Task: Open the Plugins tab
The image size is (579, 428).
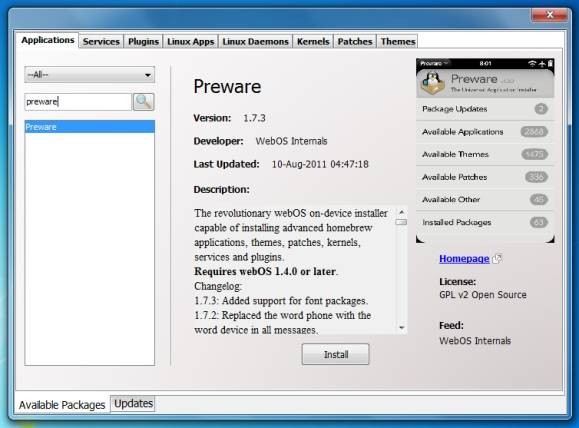Action: (143, 41)
